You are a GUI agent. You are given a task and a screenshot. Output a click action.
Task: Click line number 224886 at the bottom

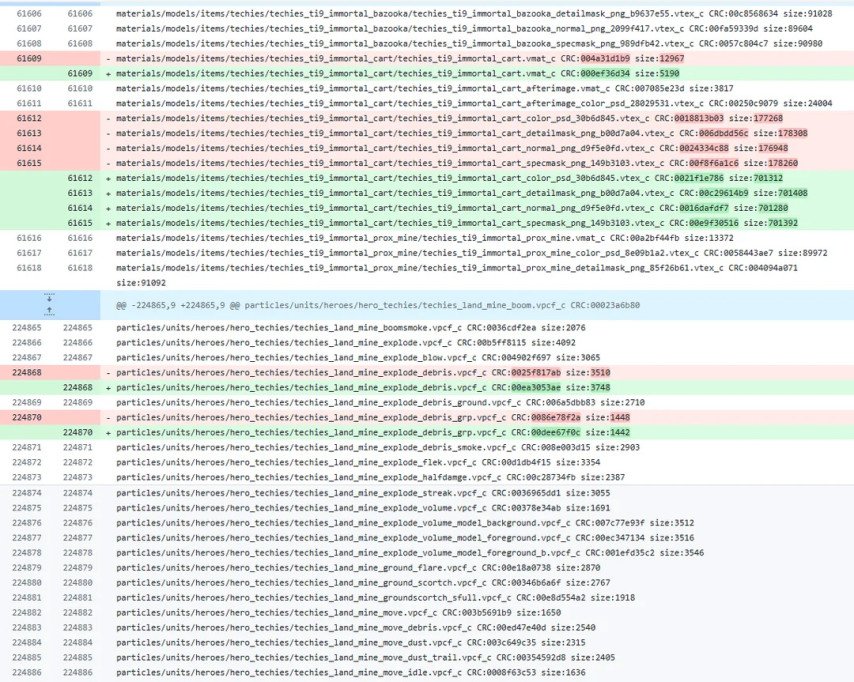click(x=28, y=672)
